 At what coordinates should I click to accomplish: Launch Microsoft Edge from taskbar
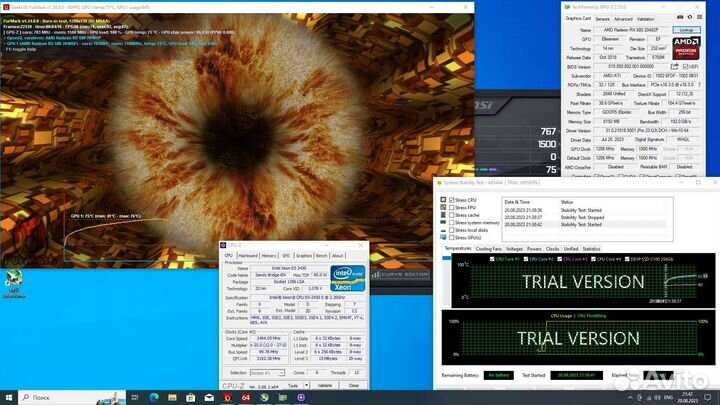click(154, 398)
